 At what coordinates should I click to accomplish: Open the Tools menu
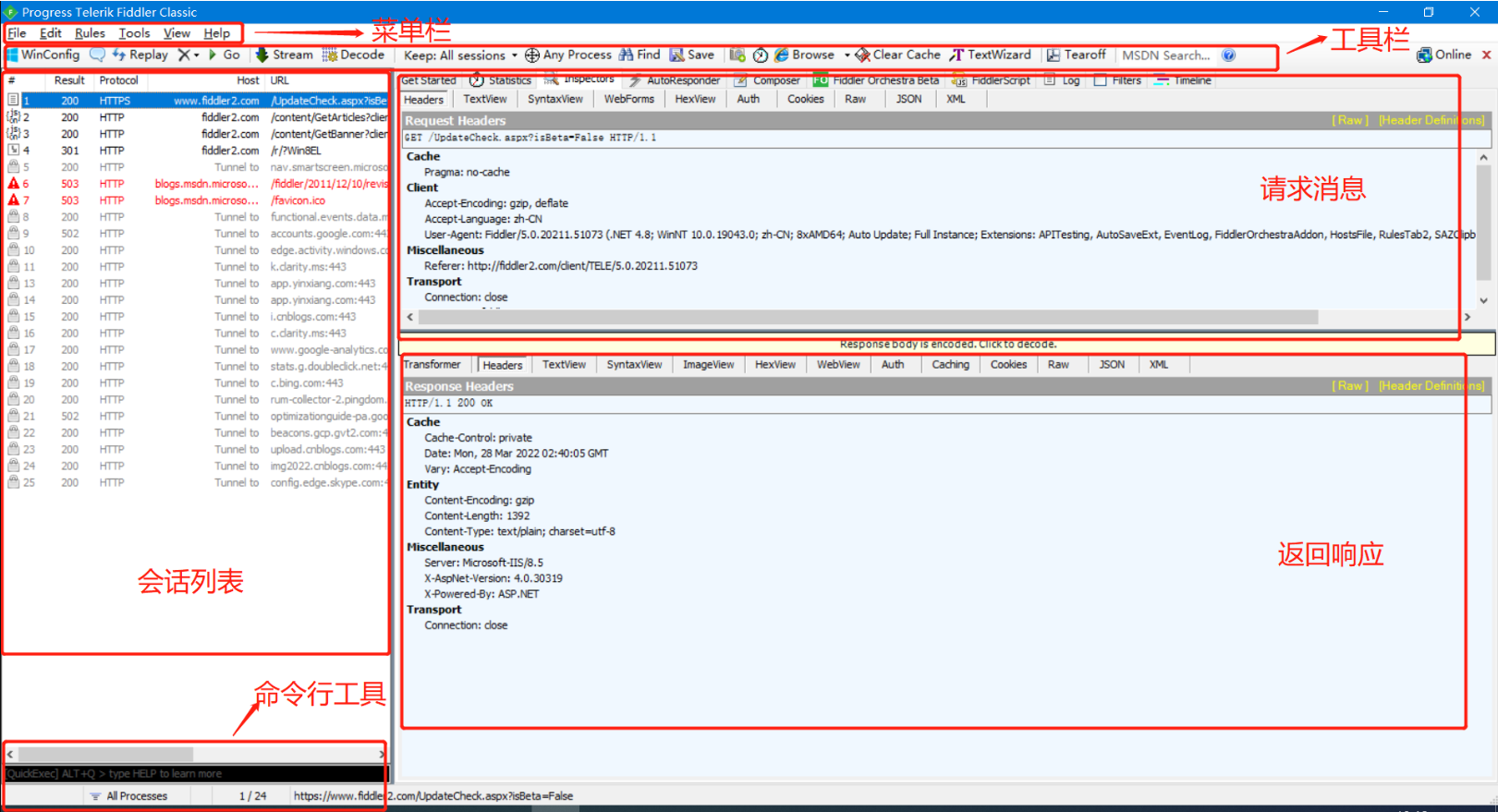pyautogui.click(x=134, y=33)
